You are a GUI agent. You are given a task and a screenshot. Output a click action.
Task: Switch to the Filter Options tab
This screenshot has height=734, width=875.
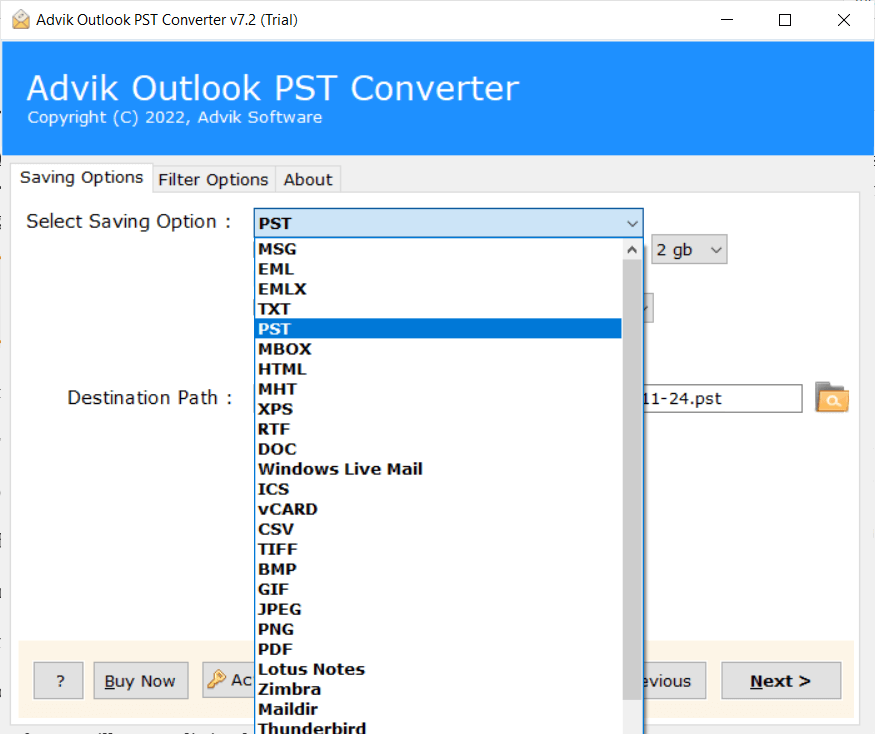coord(213,180)
